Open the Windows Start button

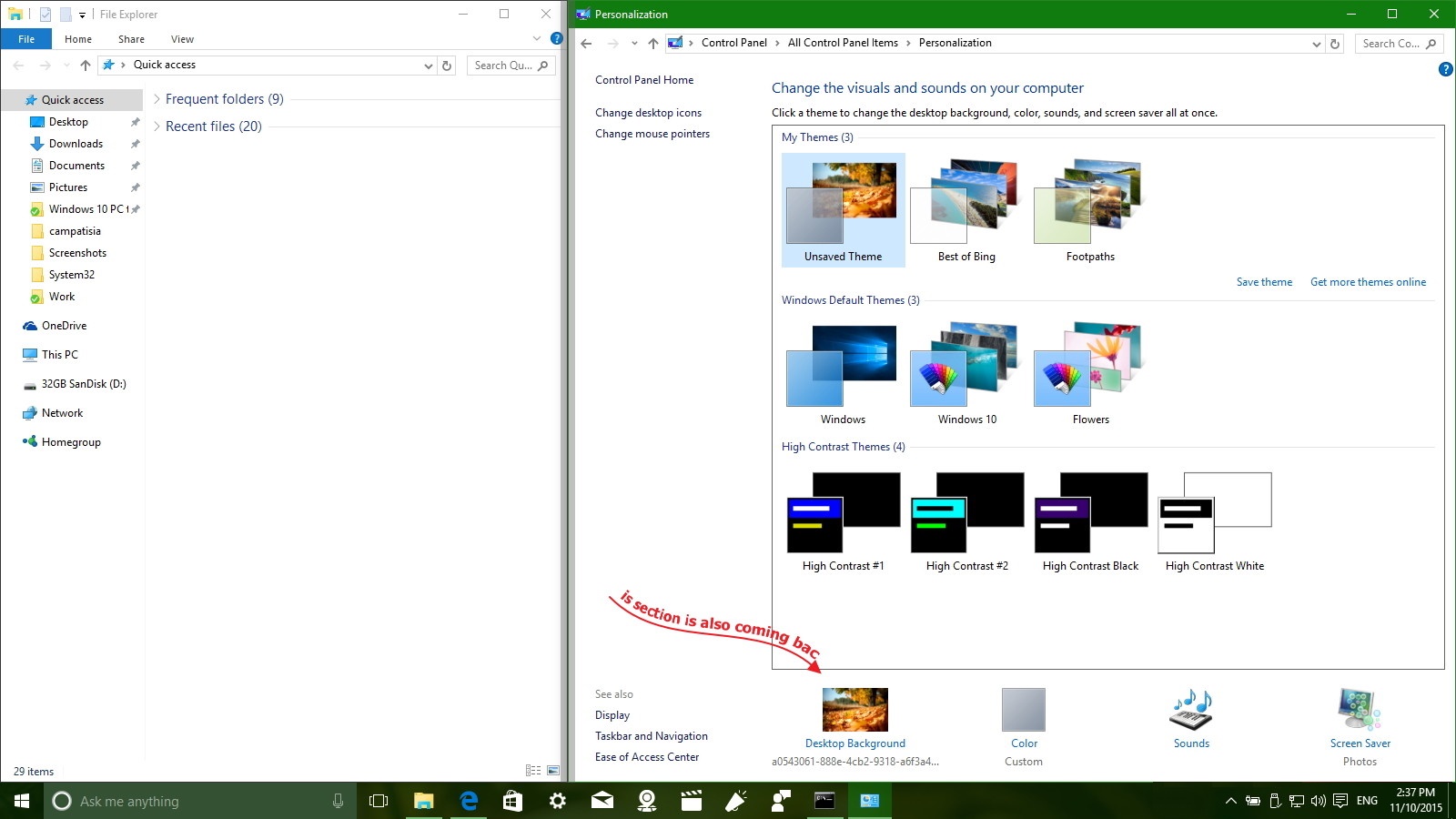pyautogui.click(x=22, y=801)
